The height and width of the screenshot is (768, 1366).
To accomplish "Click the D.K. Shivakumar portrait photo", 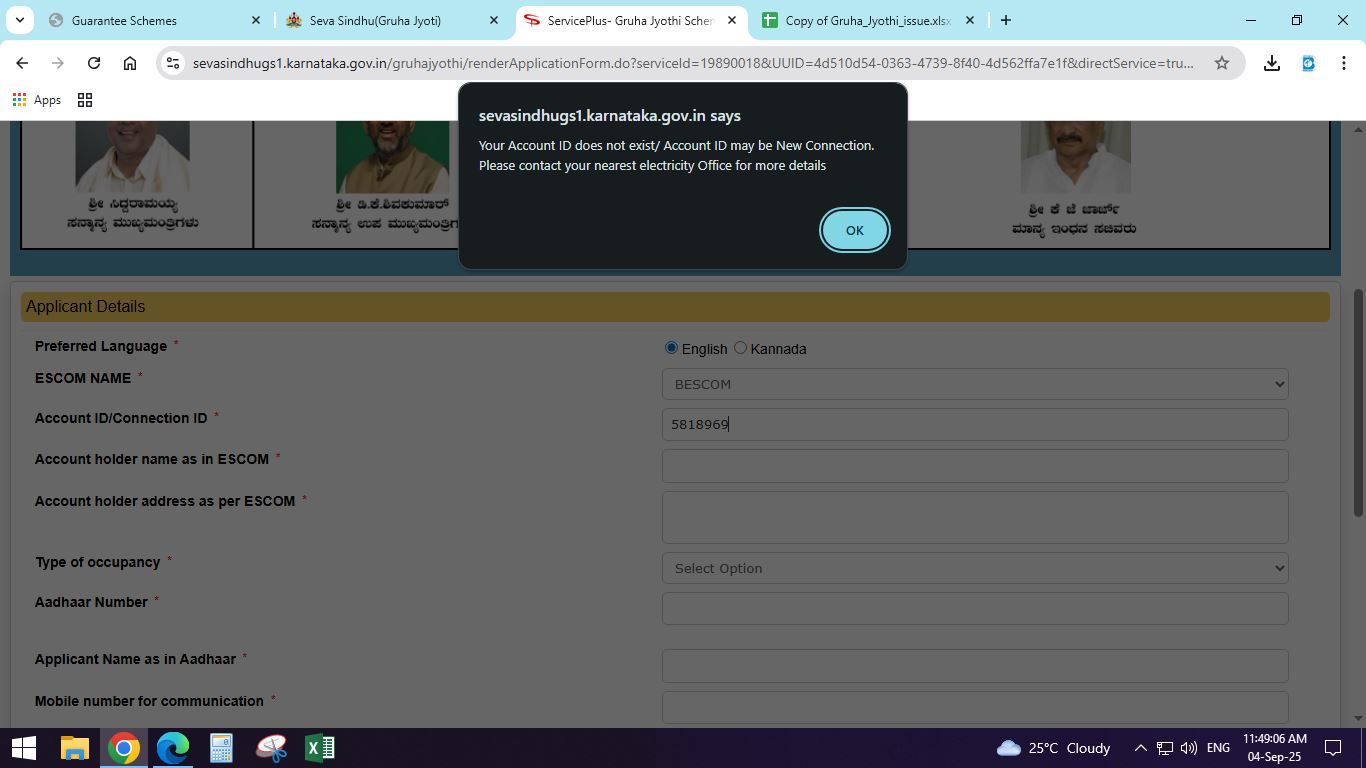I will click(x=392, y=157).
